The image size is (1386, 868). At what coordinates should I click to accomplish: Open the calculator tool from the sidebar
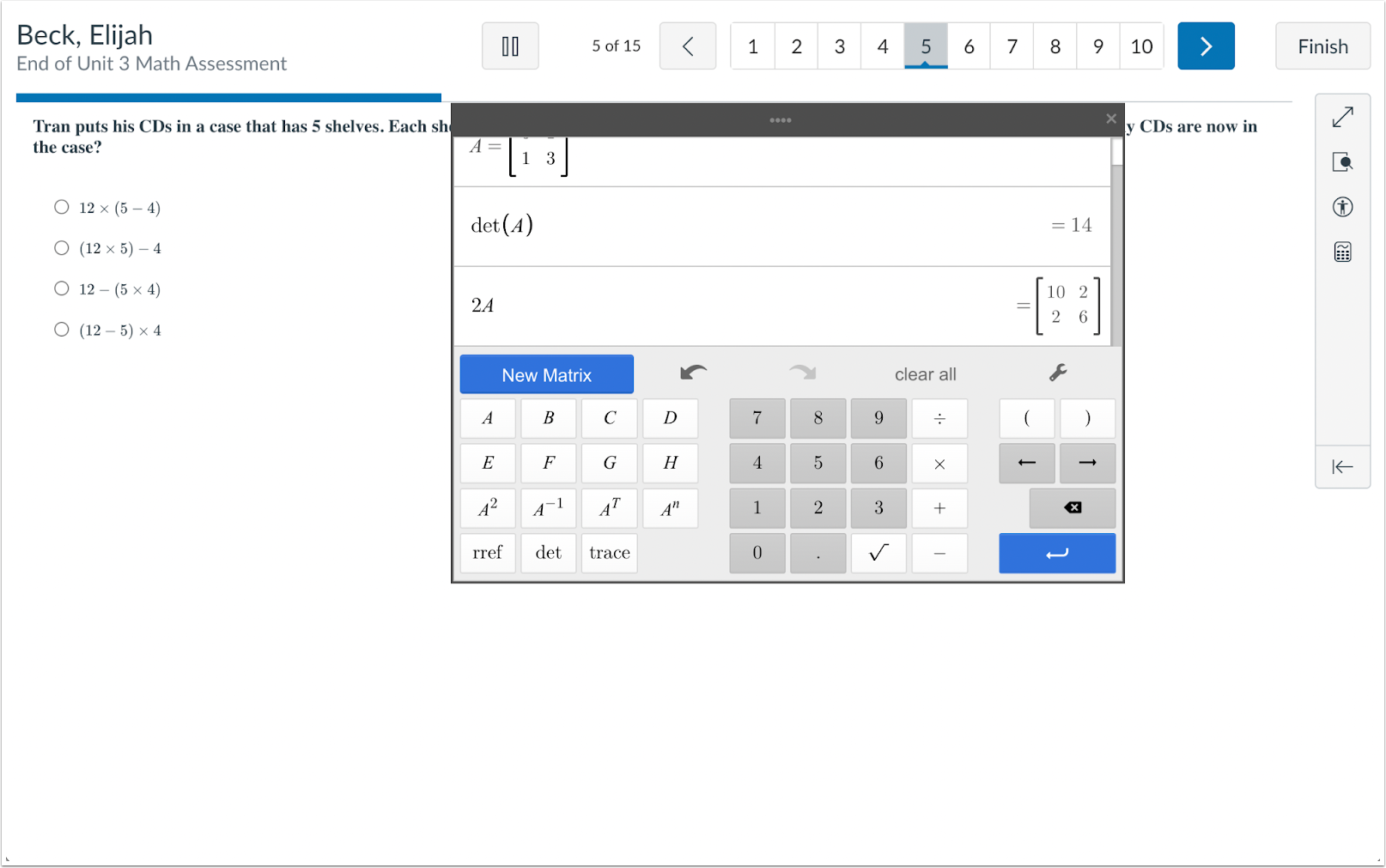coord(1342,252)
